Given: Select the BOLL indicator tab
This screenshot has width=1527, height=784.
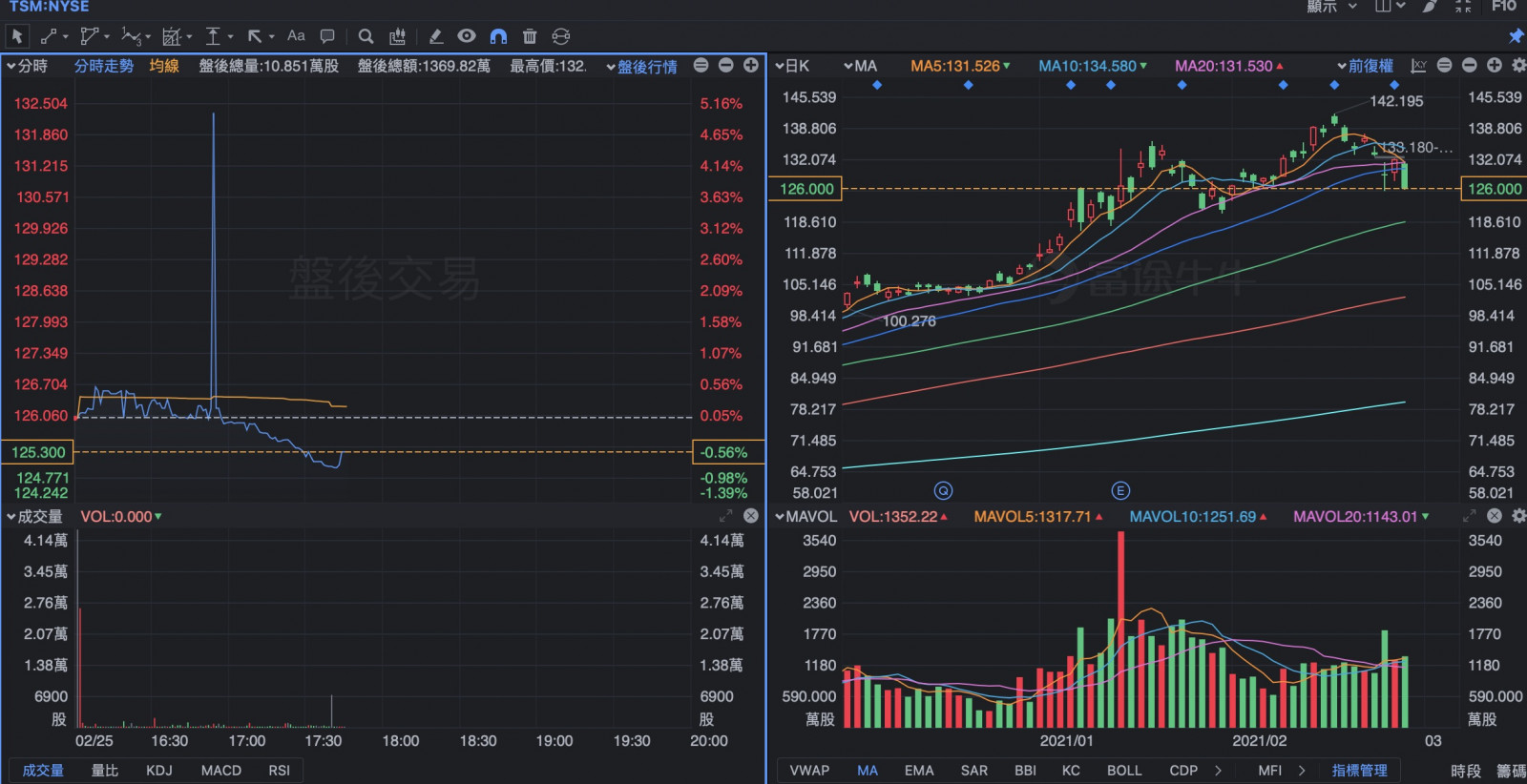Looking at the screenshot, I should [1123, 770].
